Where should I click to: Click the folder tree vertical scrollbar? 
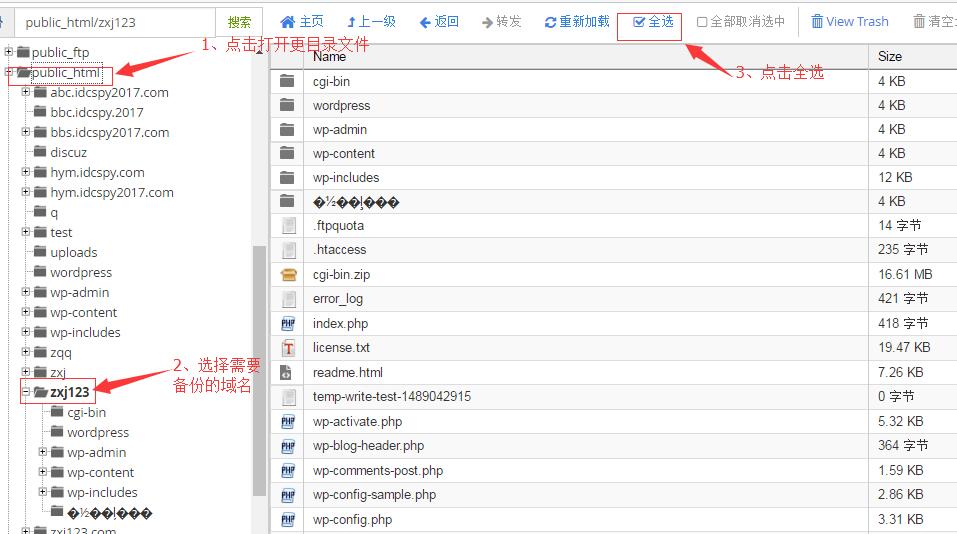pyautogui.click(x=259, y=371)
